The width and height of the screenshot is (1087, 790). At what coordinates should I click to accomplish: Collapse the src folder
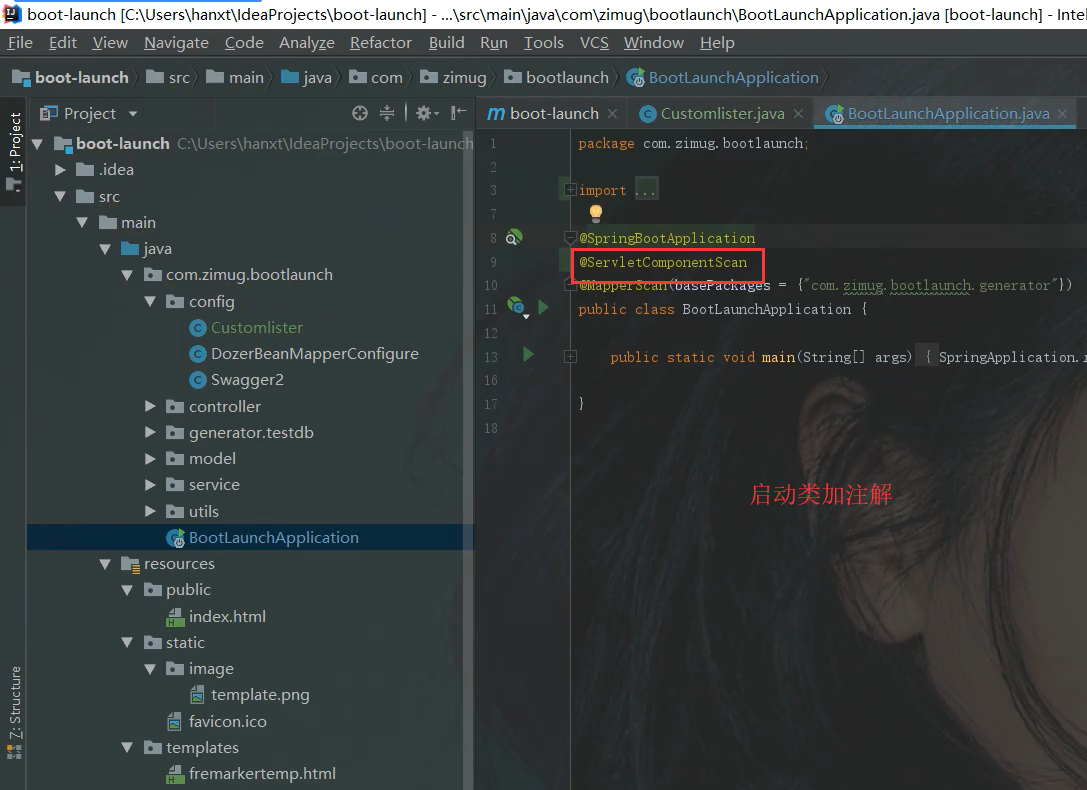pyautogui.click(x=60, y=196)
